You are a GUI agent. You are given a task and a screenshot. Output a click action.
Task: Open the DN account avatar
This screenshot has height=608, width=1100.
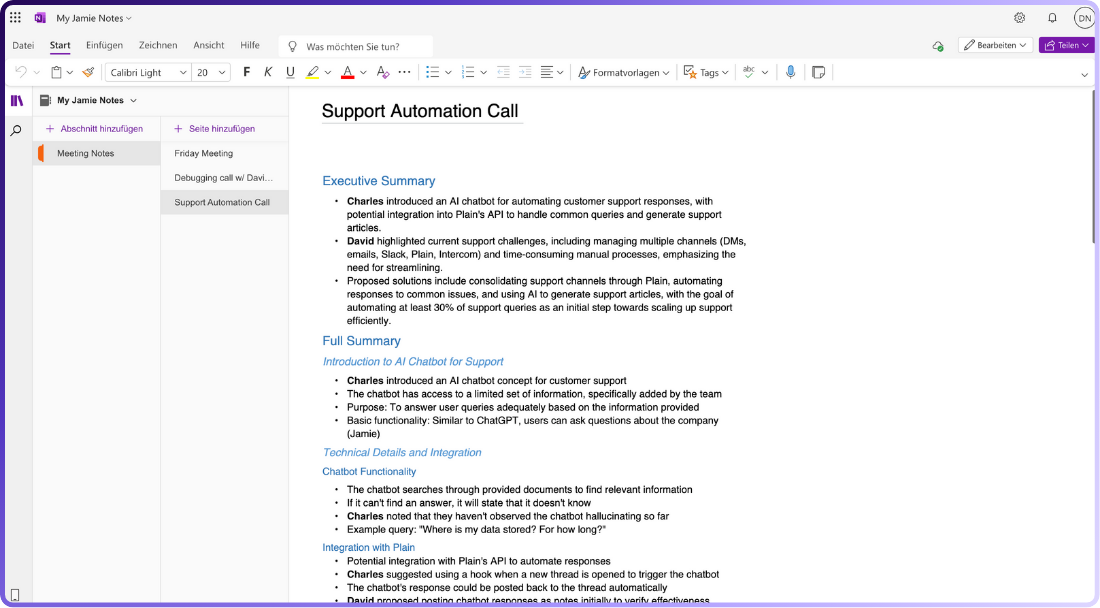[1085, 18]
